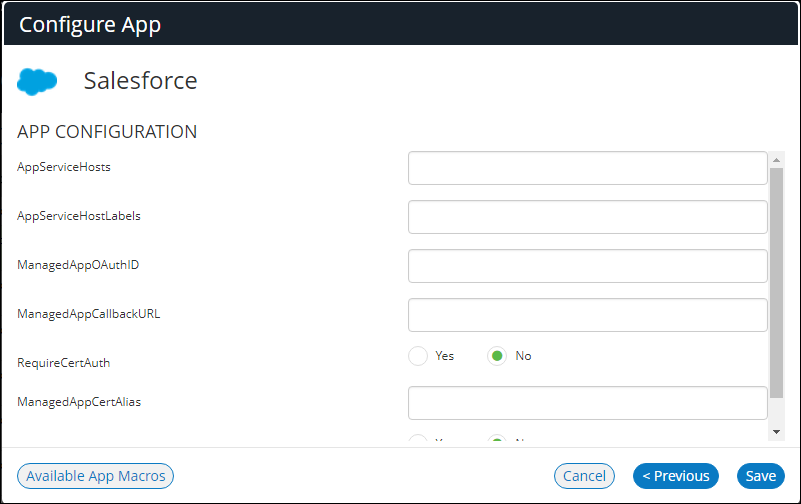This screenshot has height=504, width=801.
Task: Focus the AppServiceHostLabels input field
Action: click(587, 217)
